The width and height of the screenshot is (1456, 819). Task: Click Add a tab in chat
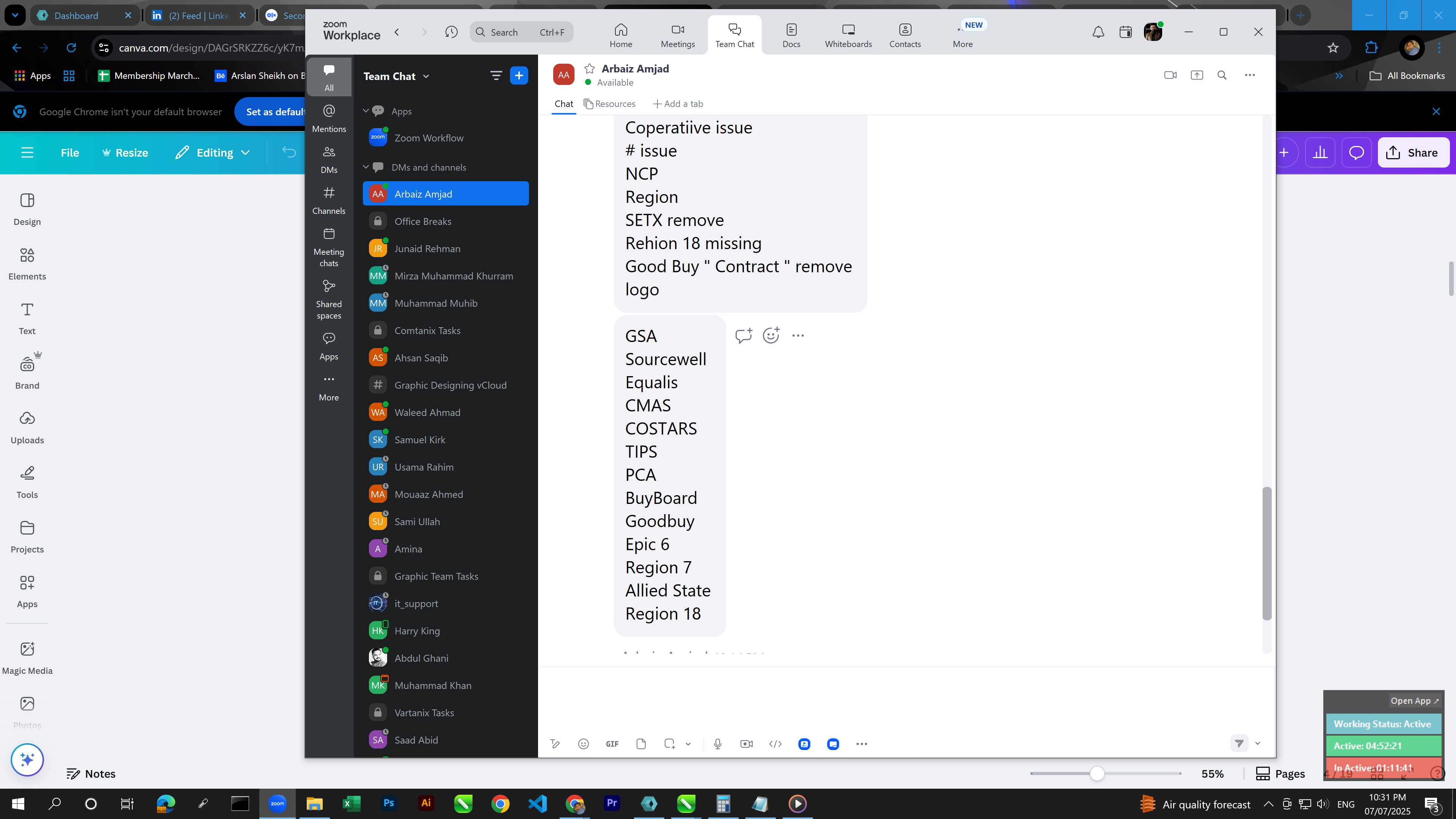(x=678, y=104)
